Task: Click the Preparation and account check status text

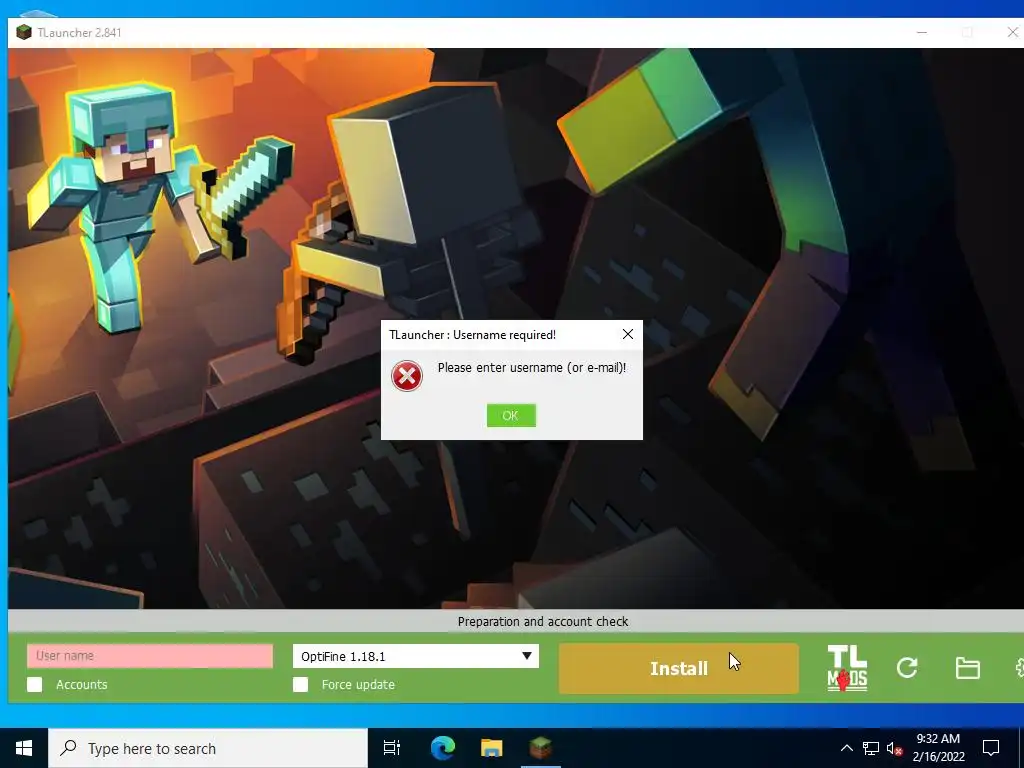Action: pyautogui.click(x=543, y=622)
